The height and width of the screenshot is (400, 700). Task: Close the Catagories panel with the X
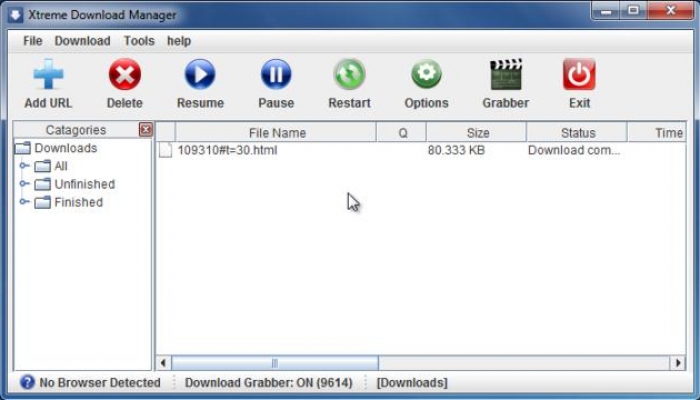(146, 130)
